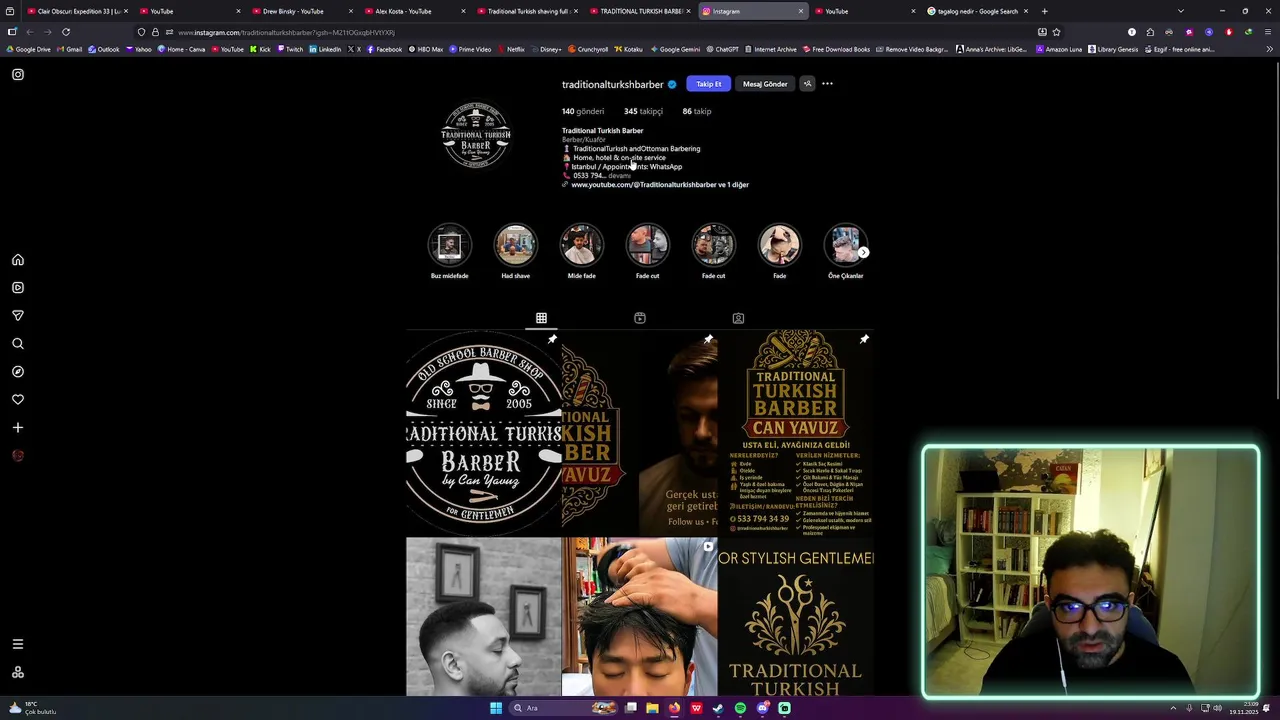
Task: Open Steam from the taskbar
Action: (x=718, y=708)
